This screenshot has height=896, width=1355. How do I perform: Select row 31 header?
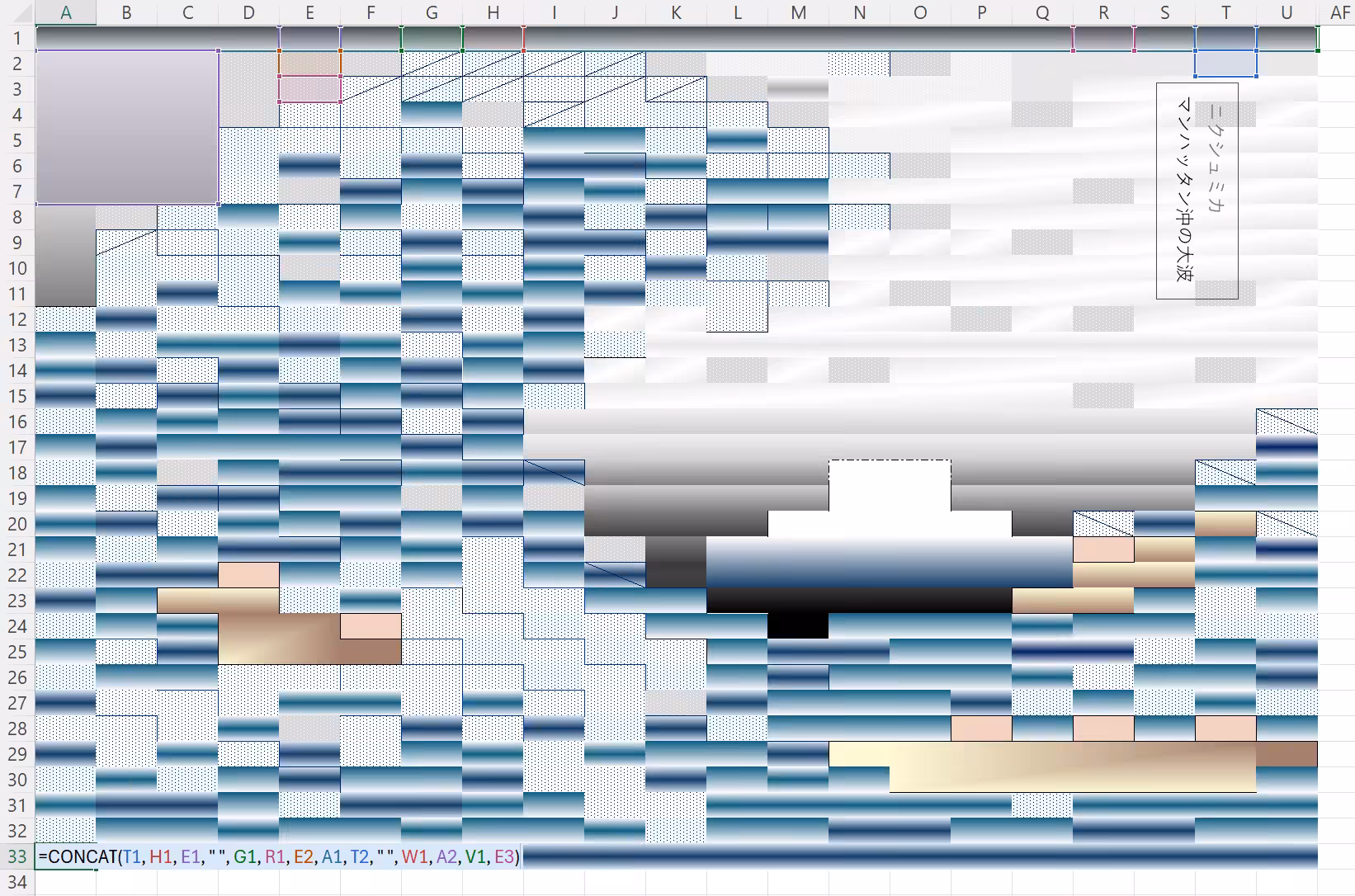(x=17, y=805)
